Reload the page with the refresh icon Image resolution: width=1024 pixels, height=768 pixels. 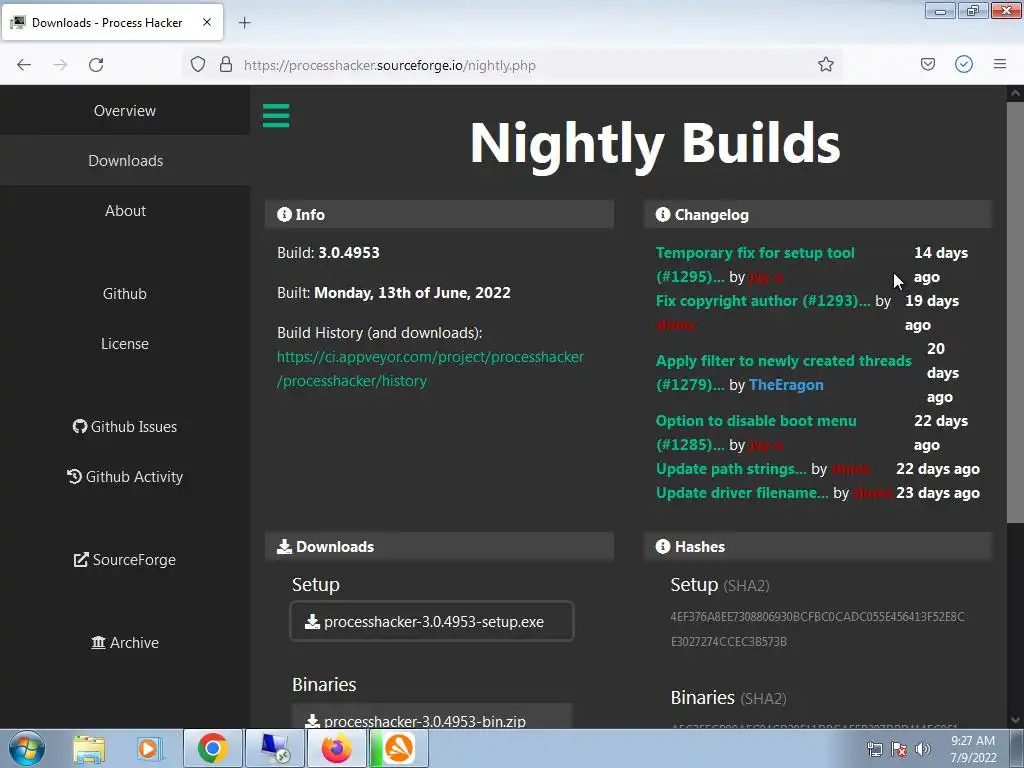pyautogui.click(x=96, y=65)
